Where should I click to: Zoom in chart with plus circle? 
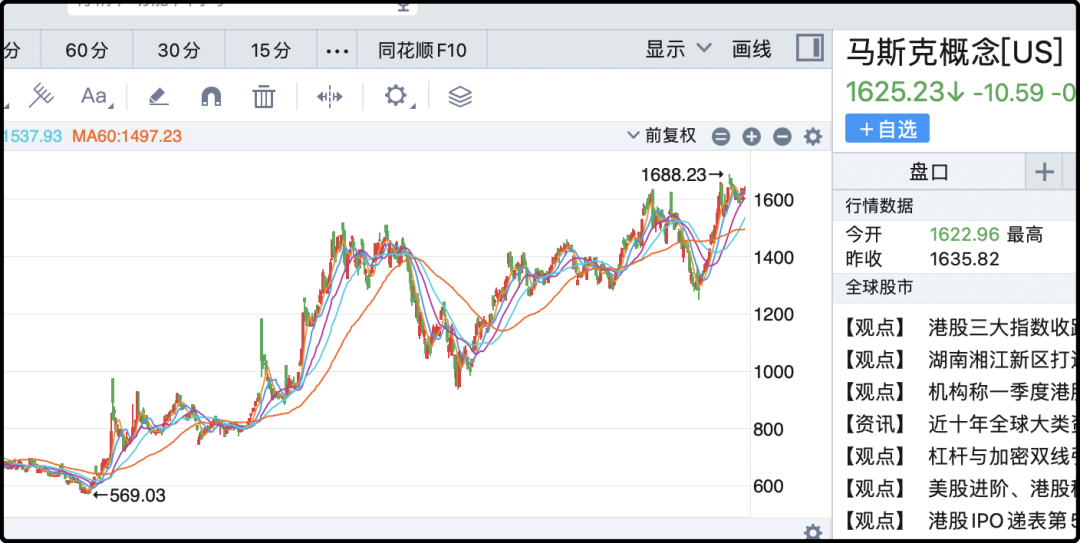tap(751, 136)
